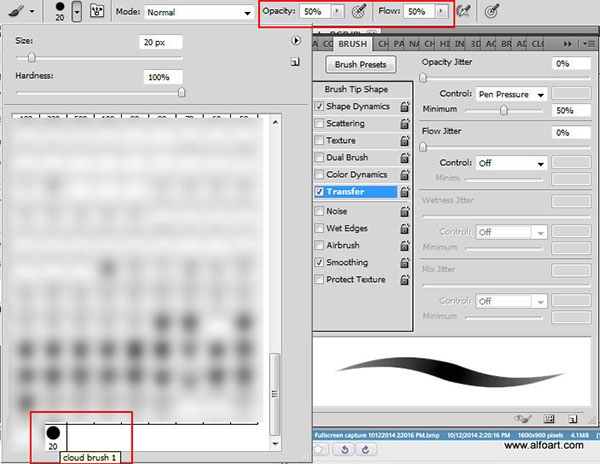Select Brush Tip Shape section
This screenshot has height=464, width=600.
tap(356, 89)
